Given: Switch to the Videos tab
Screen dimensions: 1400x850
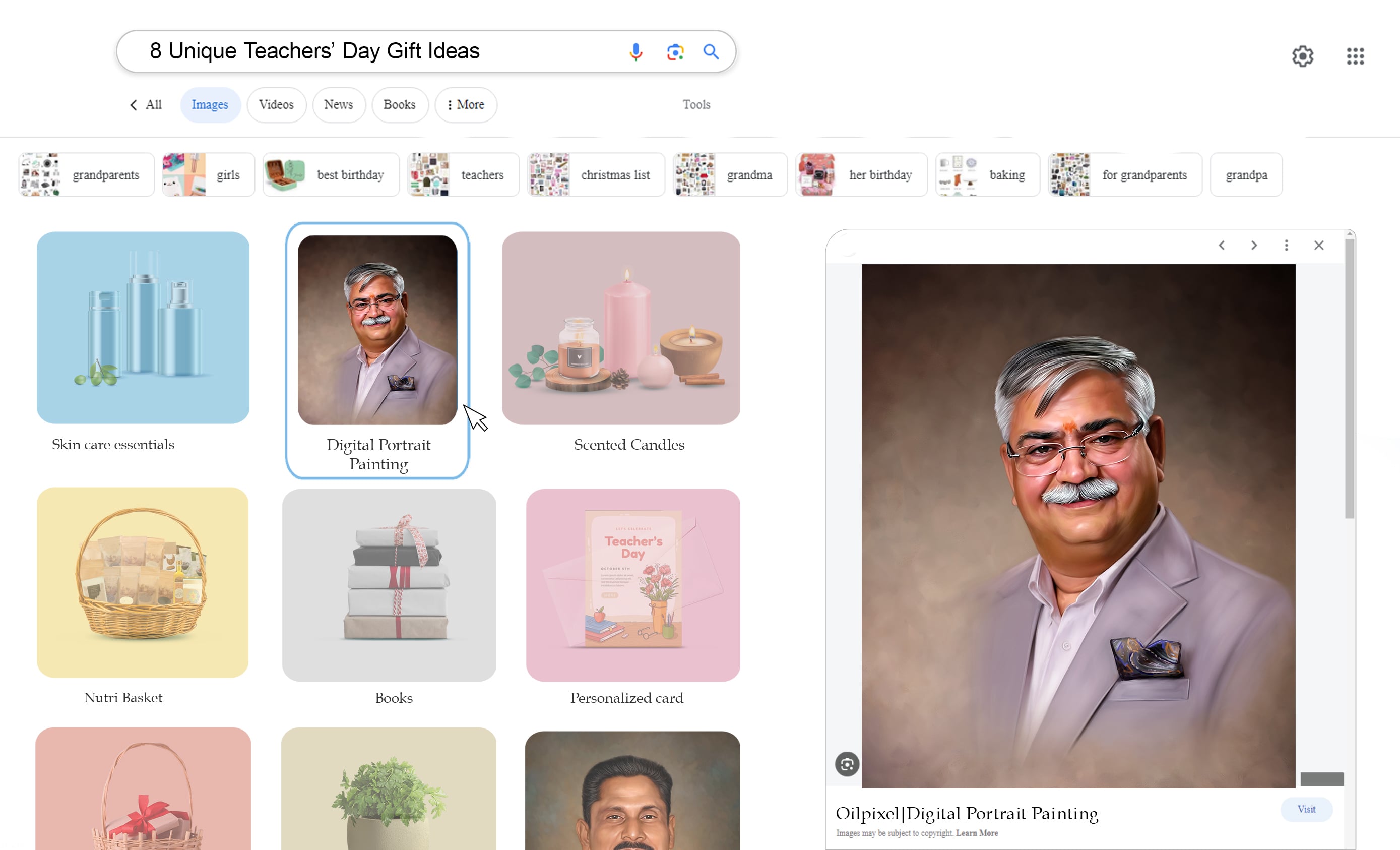Looking at the screenshot, I should pos(276,105).
